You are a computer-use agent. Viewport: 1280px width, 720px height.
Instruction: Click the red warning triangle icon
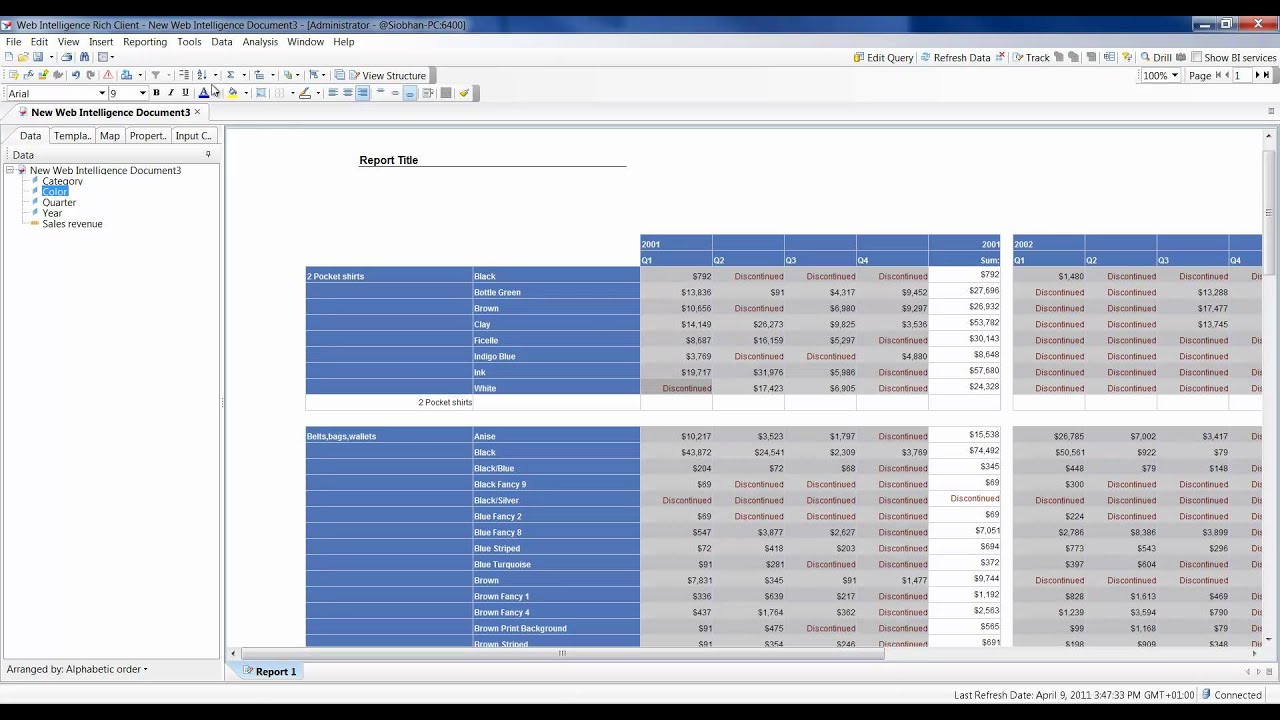[108, 75]
